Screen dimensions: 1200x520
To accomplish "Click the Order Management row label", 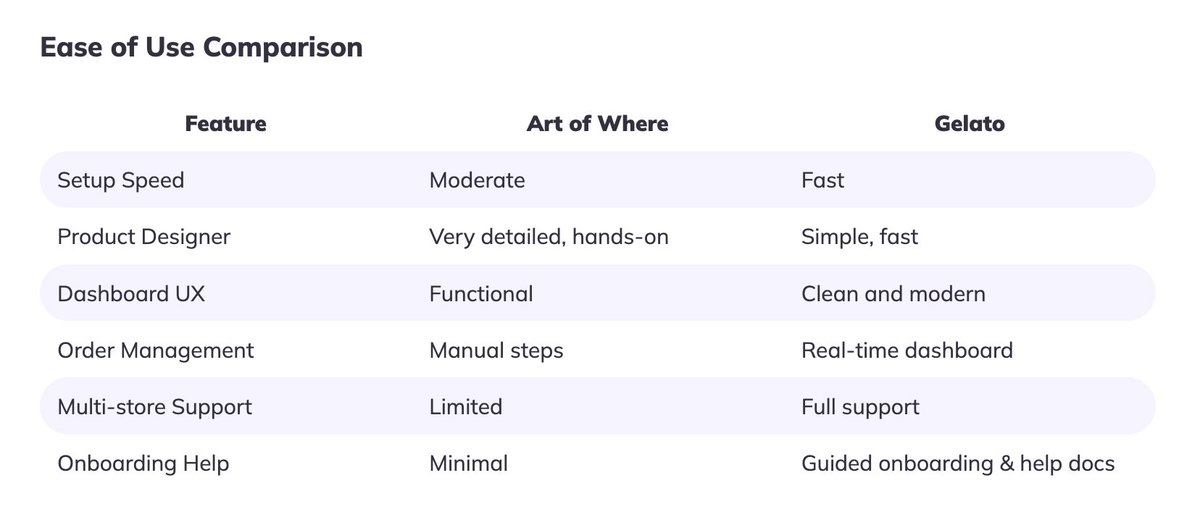I will (x=156, y=350).
